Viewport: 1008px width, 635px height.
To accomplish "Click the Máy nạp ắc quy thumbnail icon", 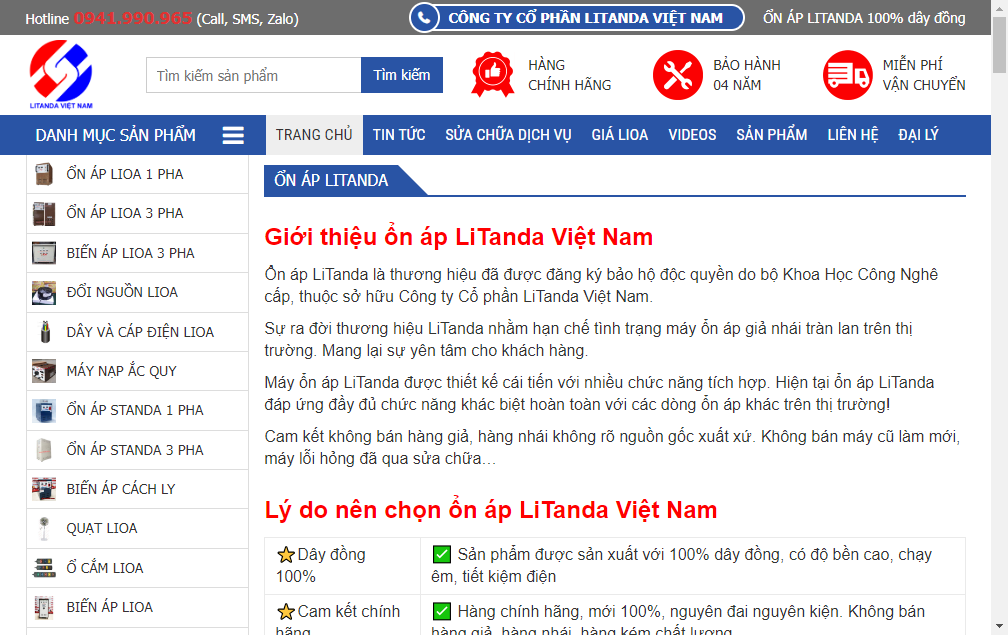I will point(44,371).
